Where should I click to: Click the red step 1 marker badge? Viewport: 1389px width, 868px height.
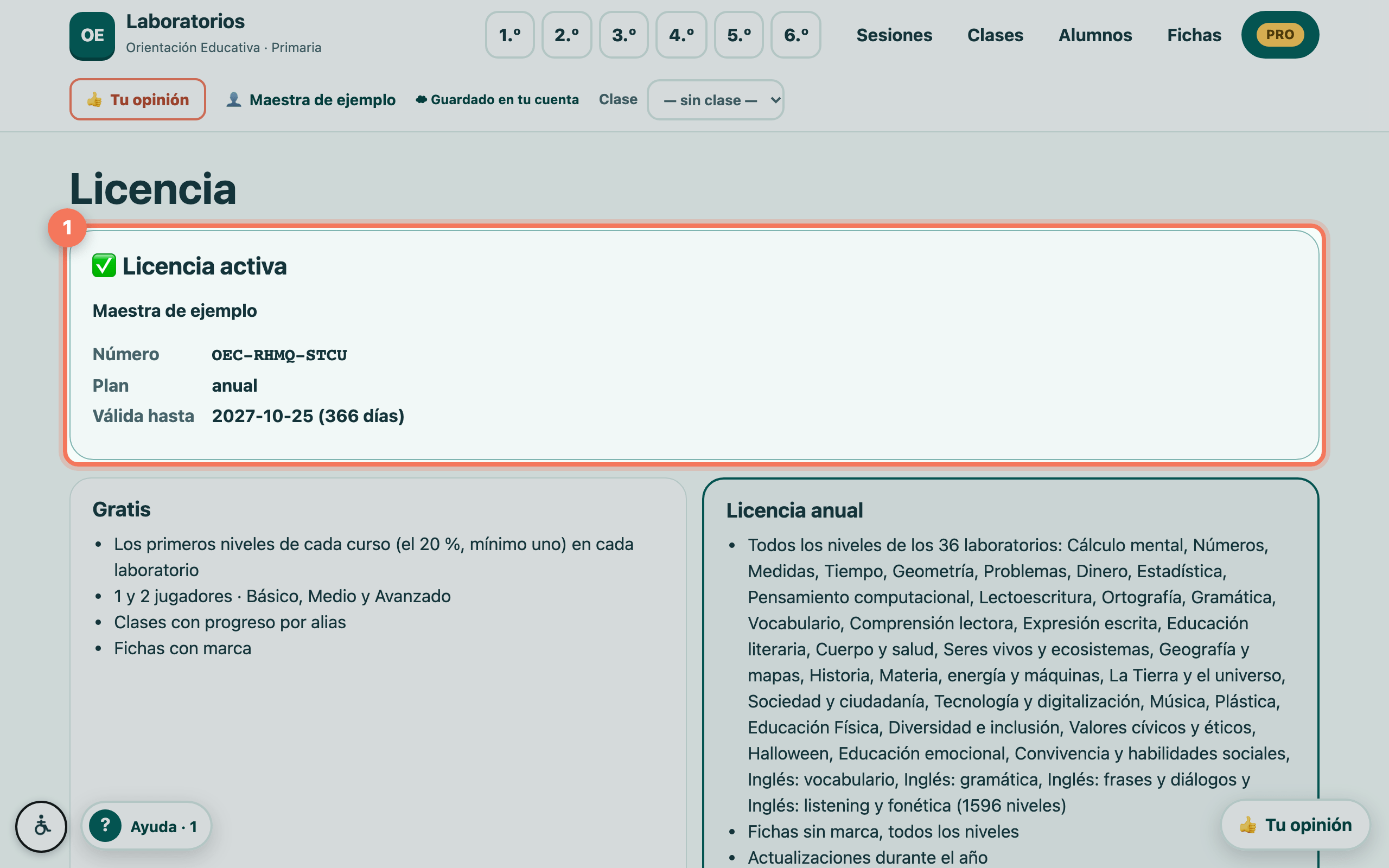[67, 228]
